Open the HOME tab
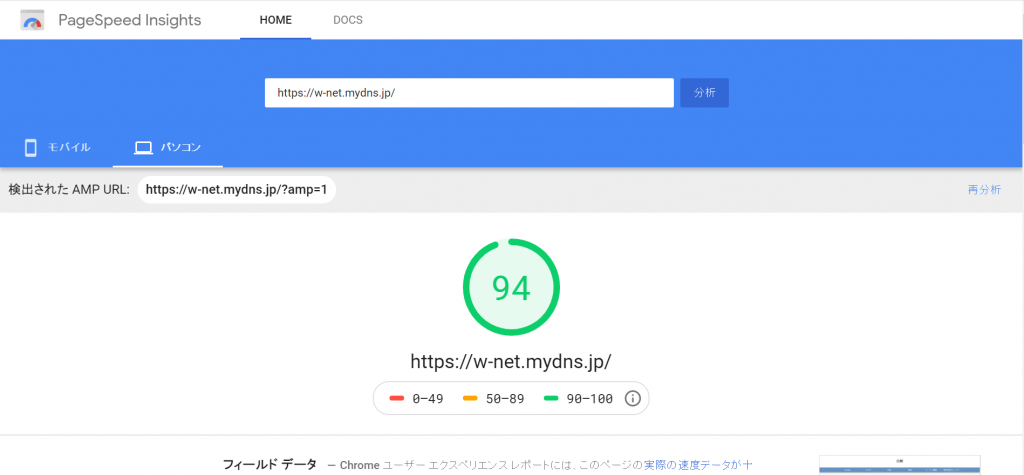 coord(276,20)
